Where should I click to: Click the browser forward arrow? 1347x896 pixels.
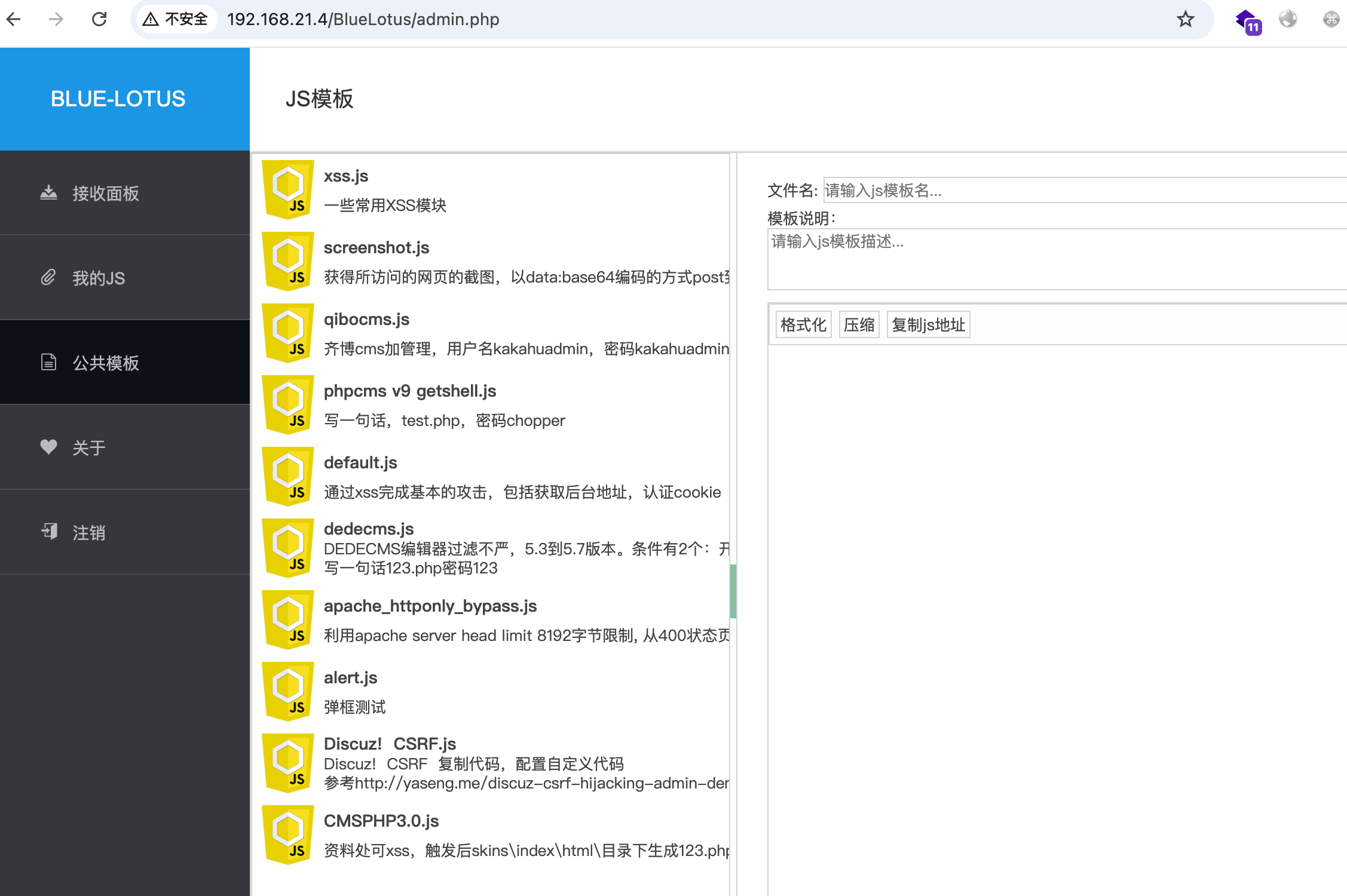[x=56, y=19]
